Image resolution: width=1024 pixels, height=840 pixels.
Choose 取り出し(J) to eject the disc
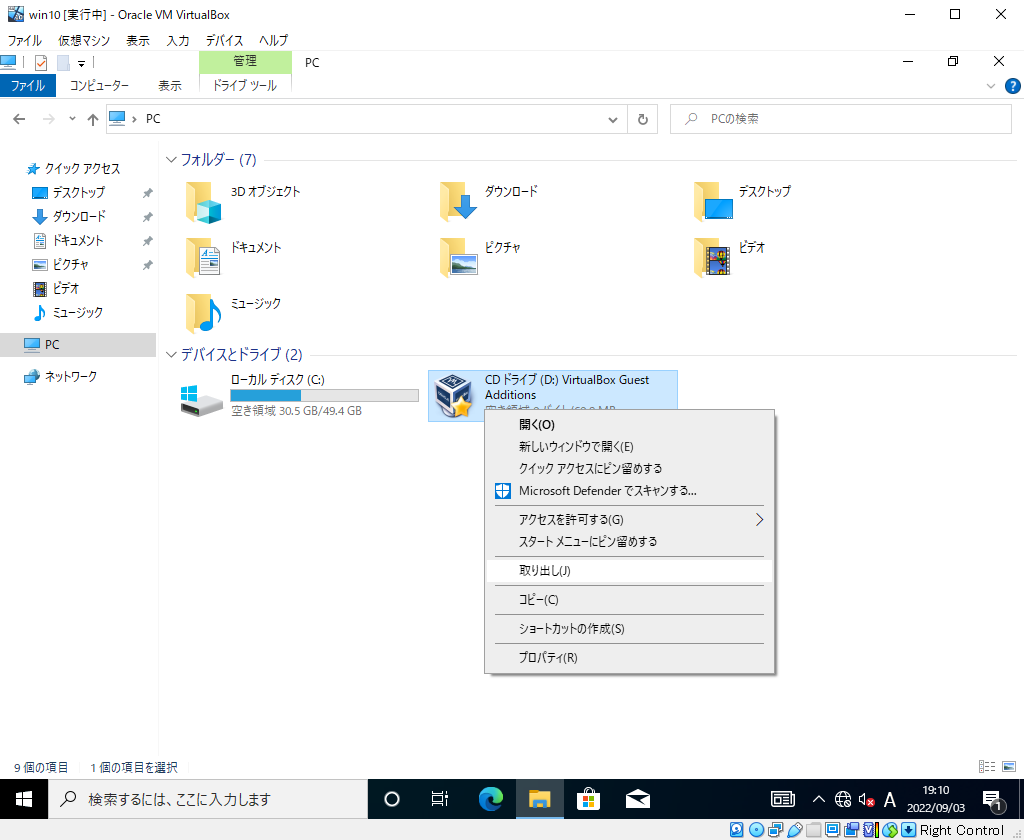coord(630,570)
